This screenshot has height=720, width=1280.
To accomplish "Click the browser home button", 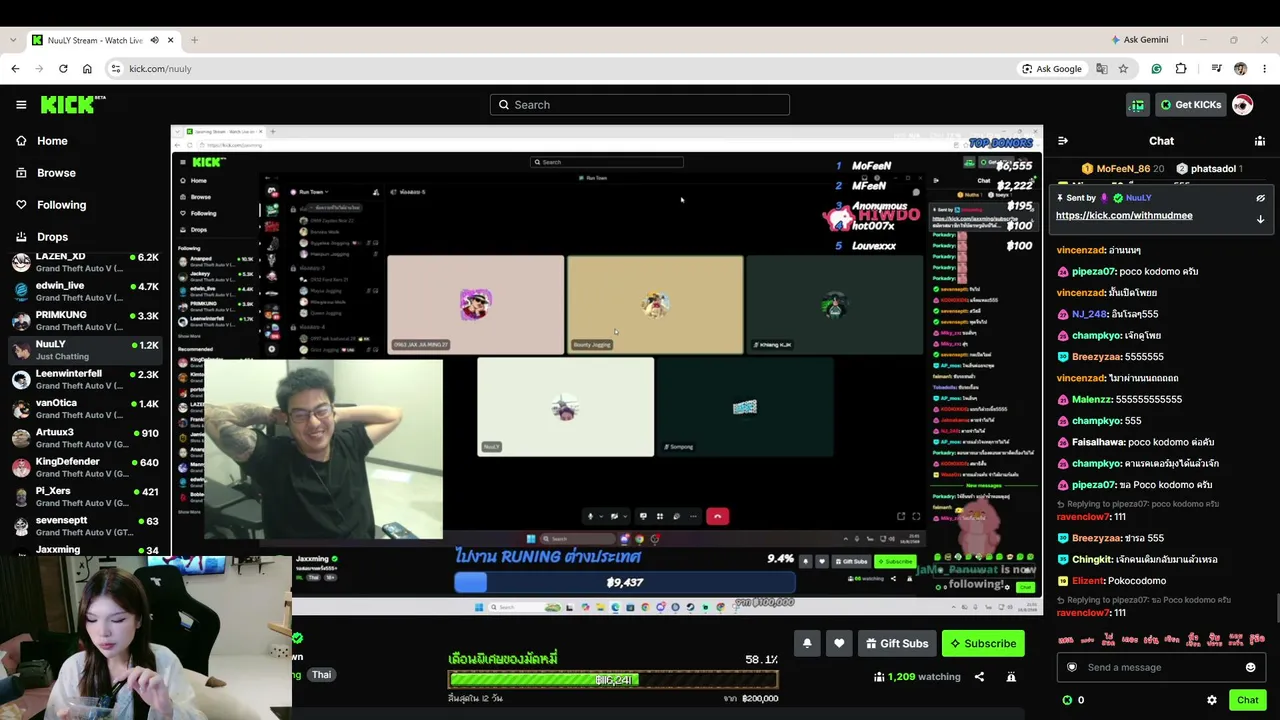I will (87, 69).
